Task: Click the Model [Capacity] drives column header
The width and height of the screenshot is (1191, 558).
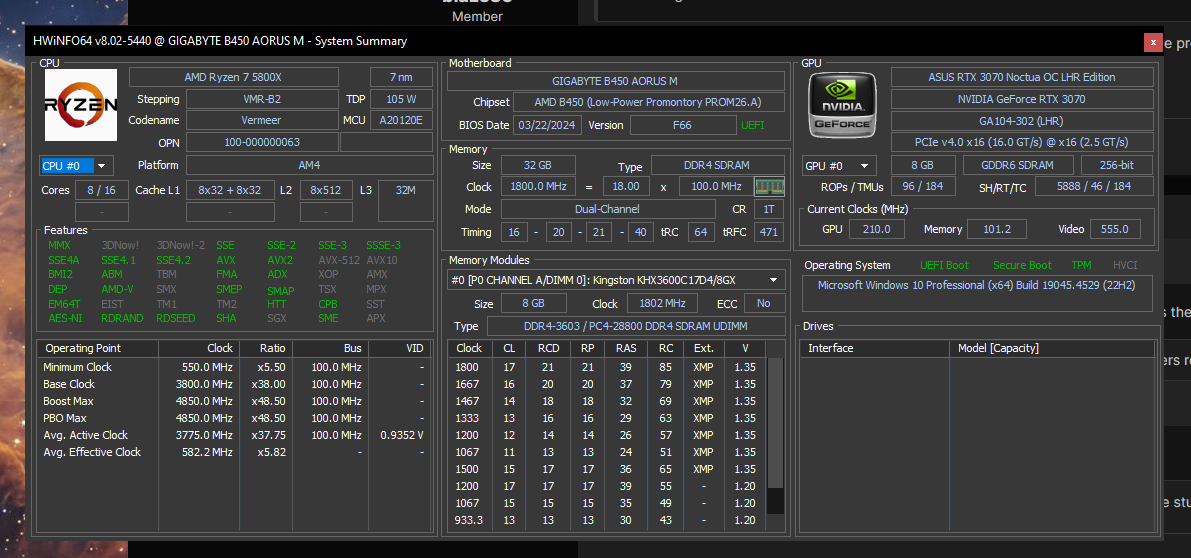Action: point(1051,348)
